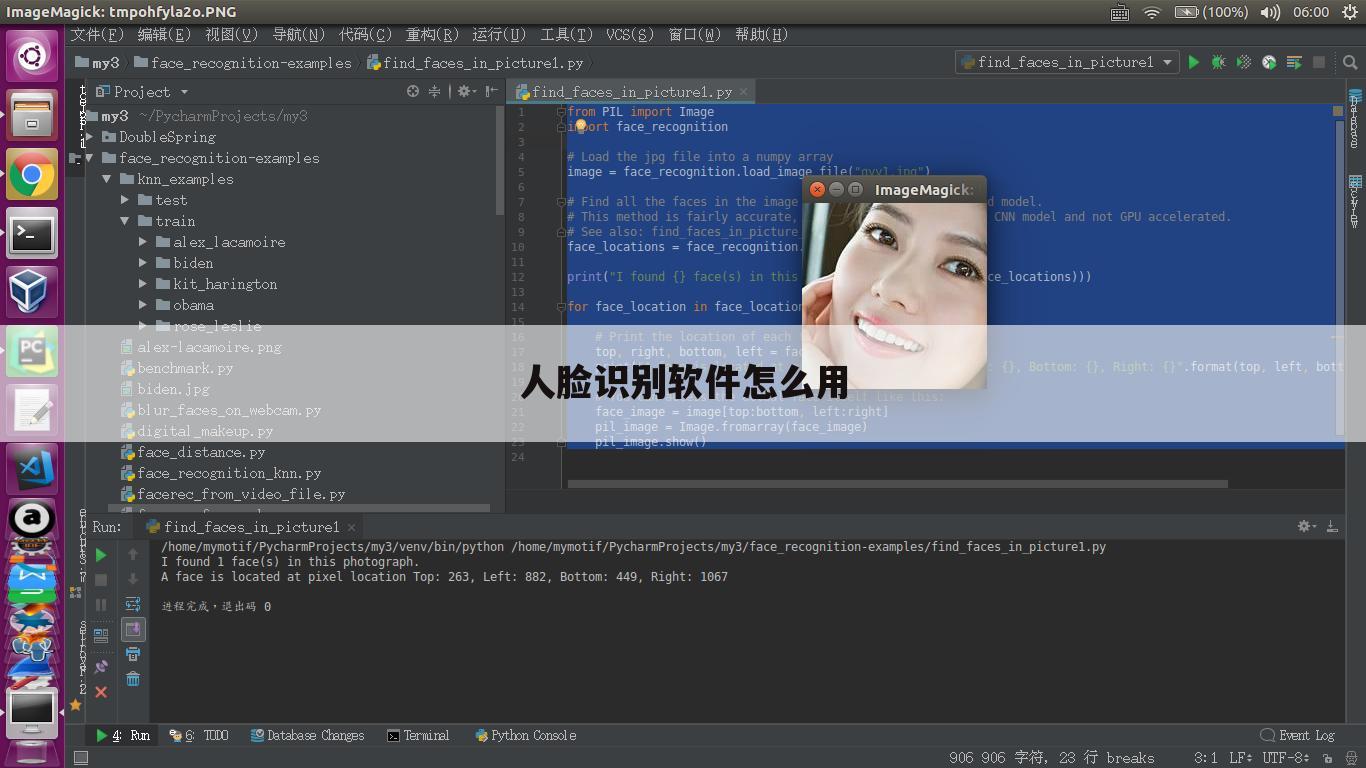
Task: Hide the Run panel with the download-arrow icon
Action: [x=1332, y=526]
